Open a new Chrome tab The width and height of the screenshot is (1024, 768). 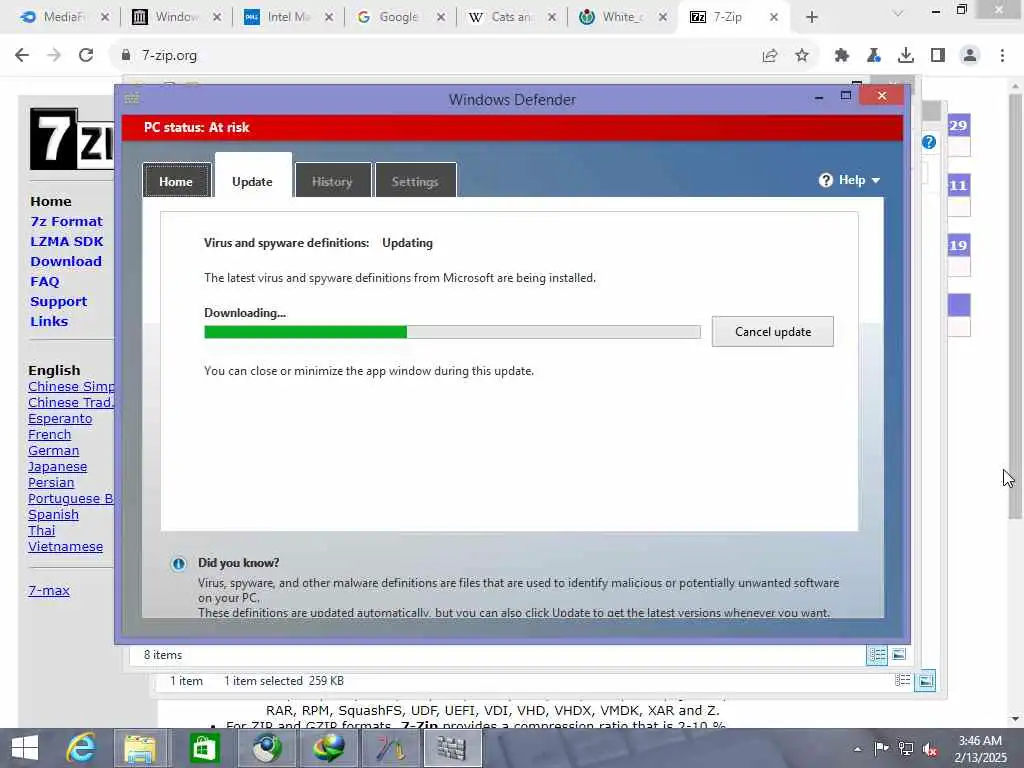(812, 17)
